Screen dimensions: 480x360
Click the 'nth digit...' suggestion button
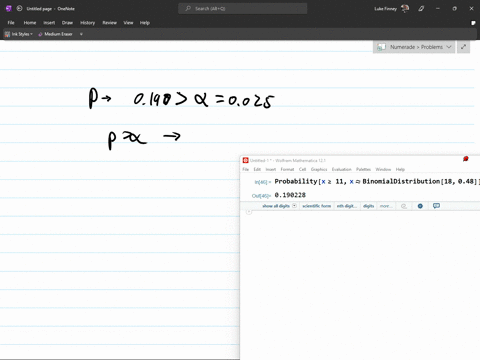347,206
